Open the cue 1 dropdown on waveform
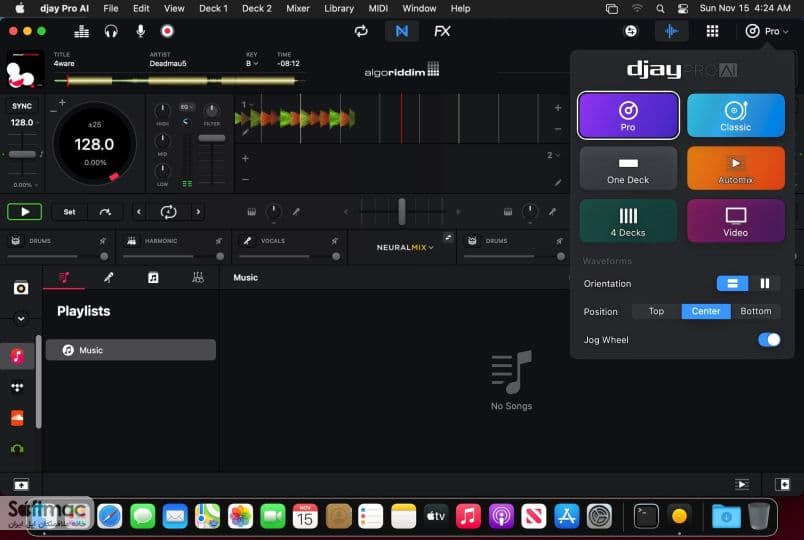 [x=247, y=105]
